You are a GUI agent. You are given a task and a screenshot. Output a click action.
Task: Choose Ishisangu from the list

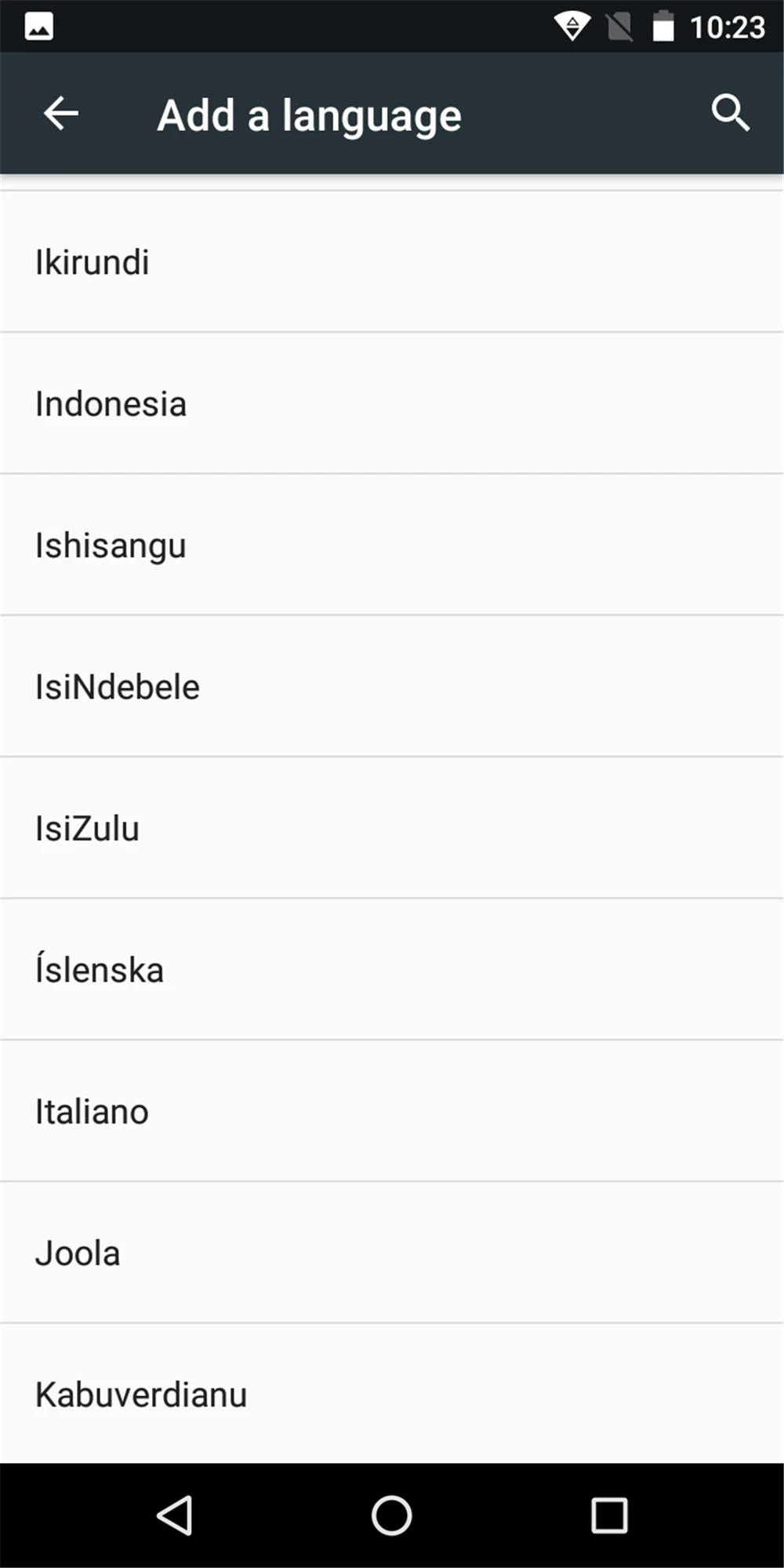click(x=392, y=545)
